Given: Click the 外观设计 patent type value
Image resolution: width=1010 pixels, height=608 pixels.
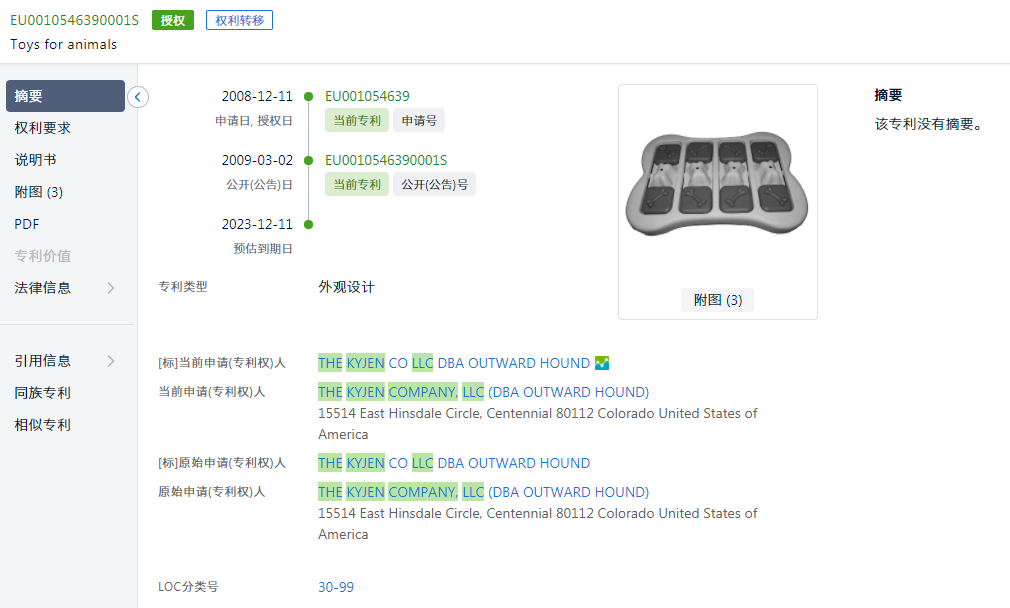Looking at the screenshot, I should [347, 287].
